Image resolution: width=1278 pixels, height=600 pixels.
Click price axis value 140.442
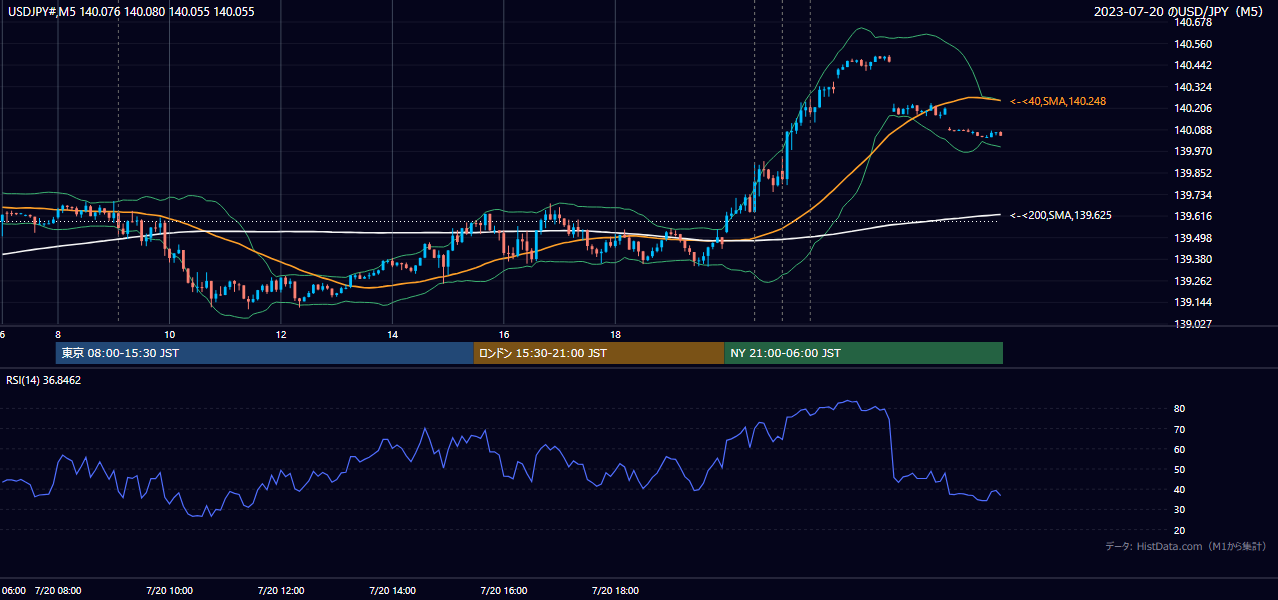(1194, 65)
